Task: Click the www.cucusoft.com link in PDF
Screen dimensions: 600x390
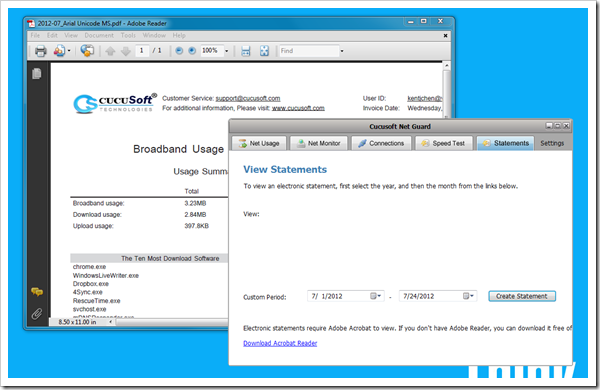Action: coord(298,108)
